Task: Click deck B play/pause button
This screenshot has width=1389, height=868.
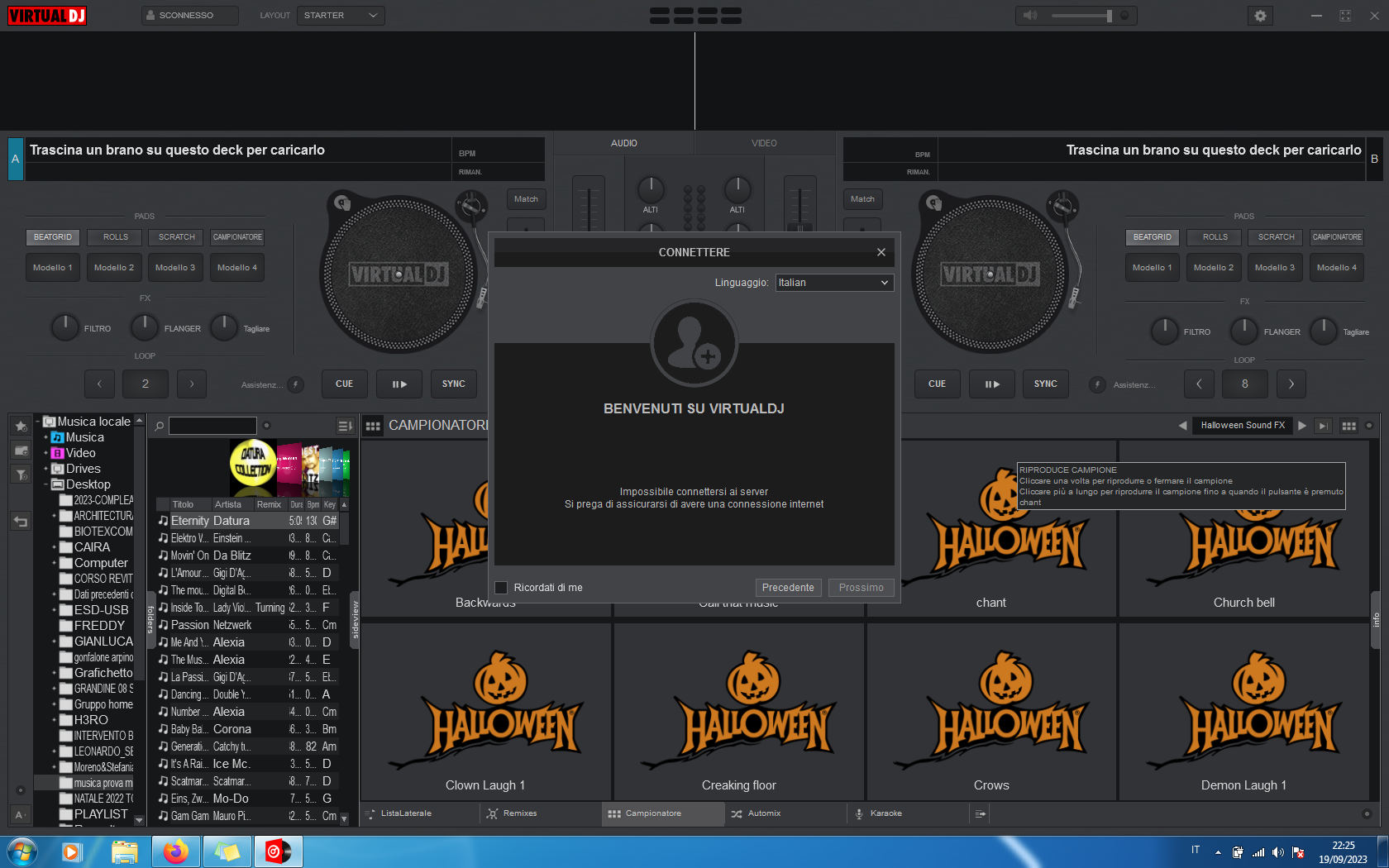Action: [x=992, y=384]
